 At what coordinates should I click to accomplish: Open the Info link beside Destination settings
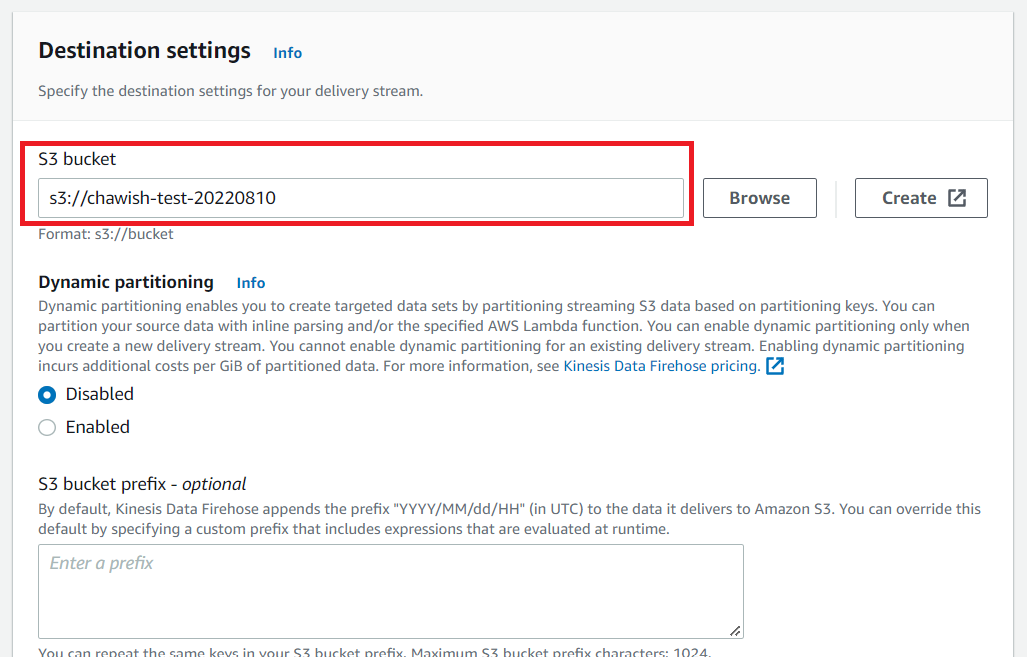(287, 52)
